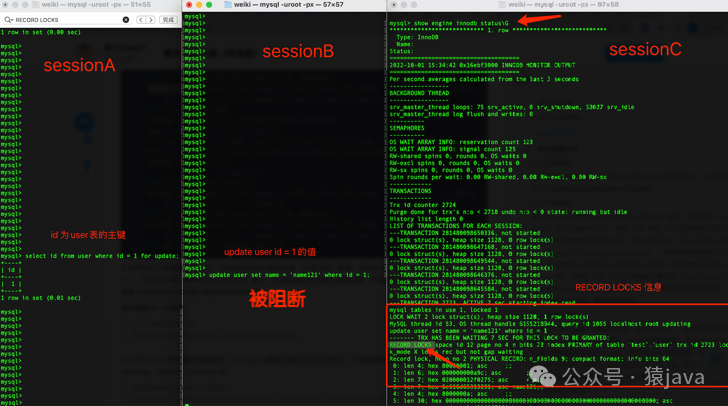Click the 'RW-excl spins' line
The height and width of the screenshot is (406, 728).
pos(455,163)
